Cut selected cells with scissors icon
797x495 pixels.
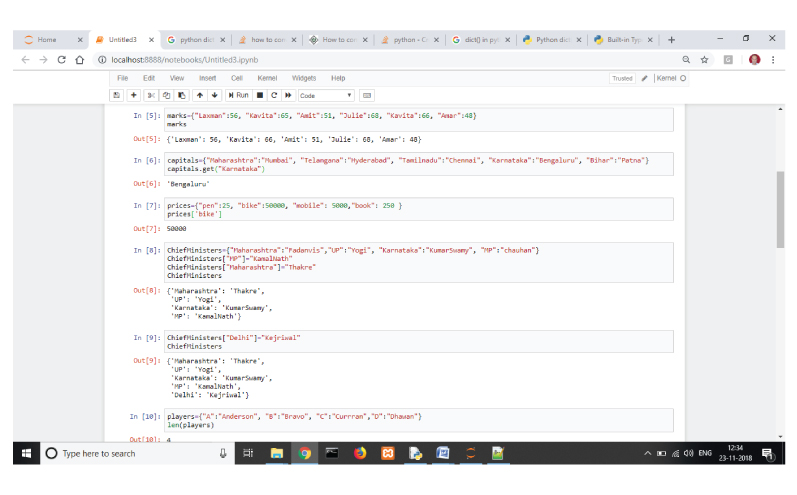tap(152, 95)
